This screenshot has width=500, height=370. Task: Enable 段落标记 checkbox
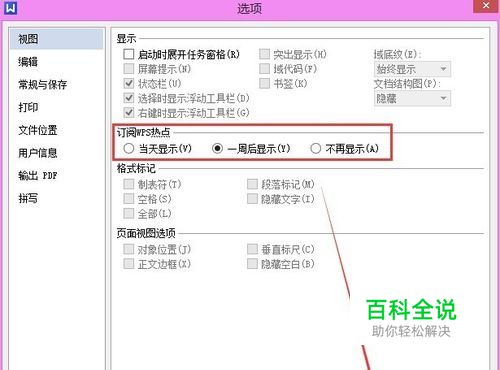252,184
